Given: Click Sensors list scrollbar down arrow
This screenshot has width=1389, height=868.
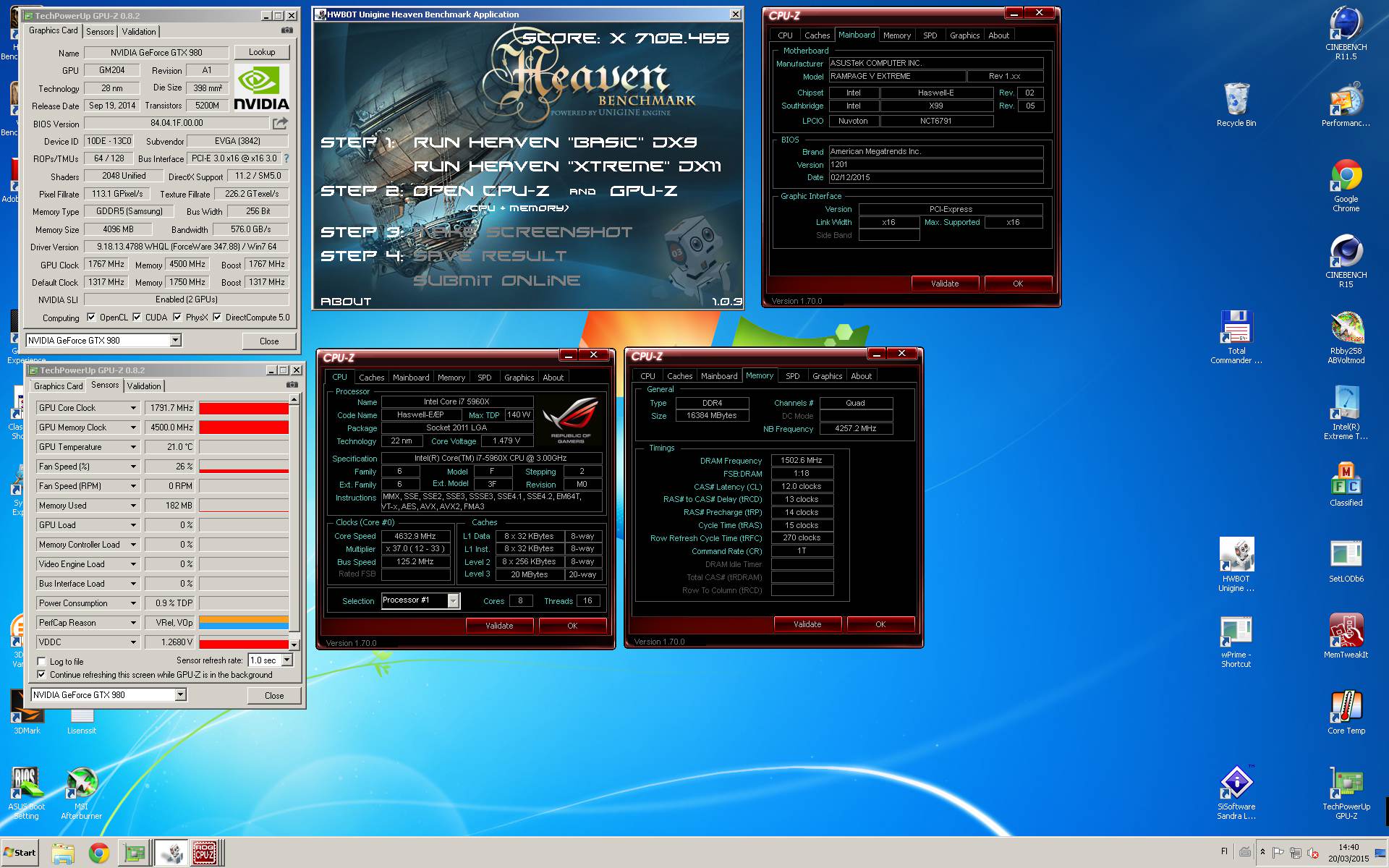Looking at the screenshot, I should [x=294, y=644].
